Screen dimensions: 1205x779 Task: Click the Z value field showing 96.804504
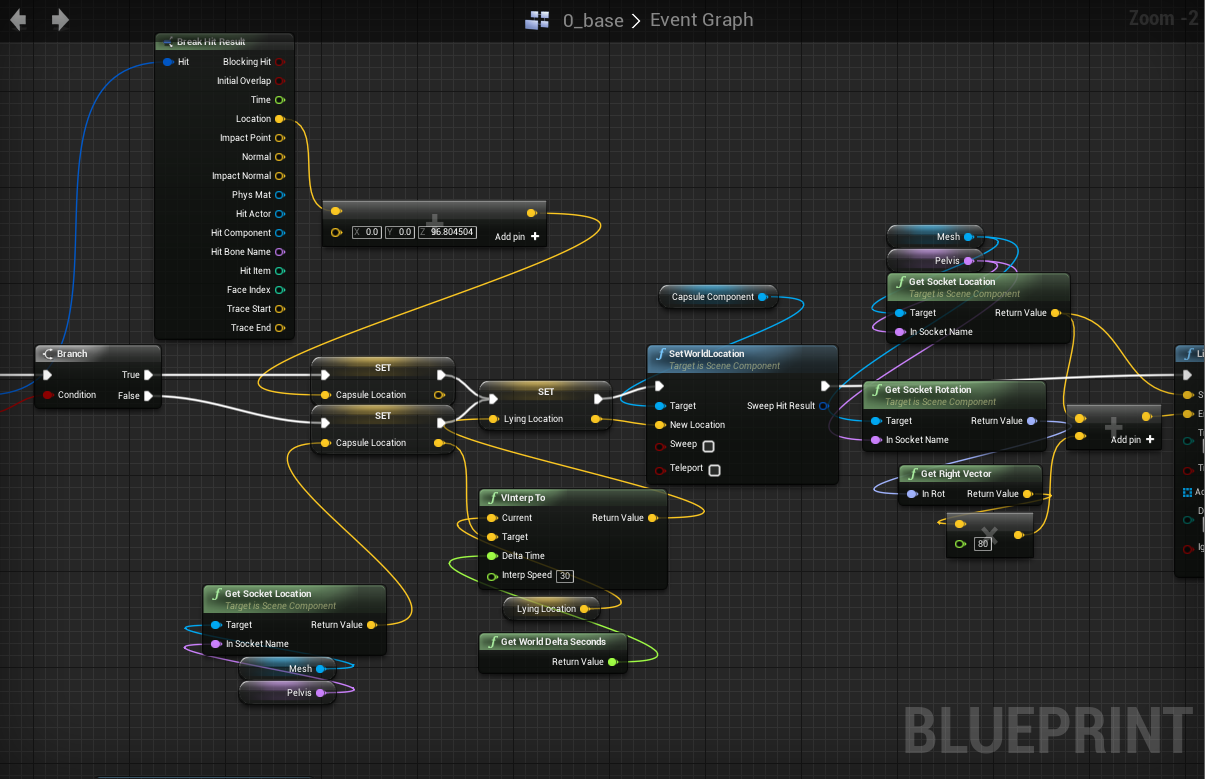447,231
